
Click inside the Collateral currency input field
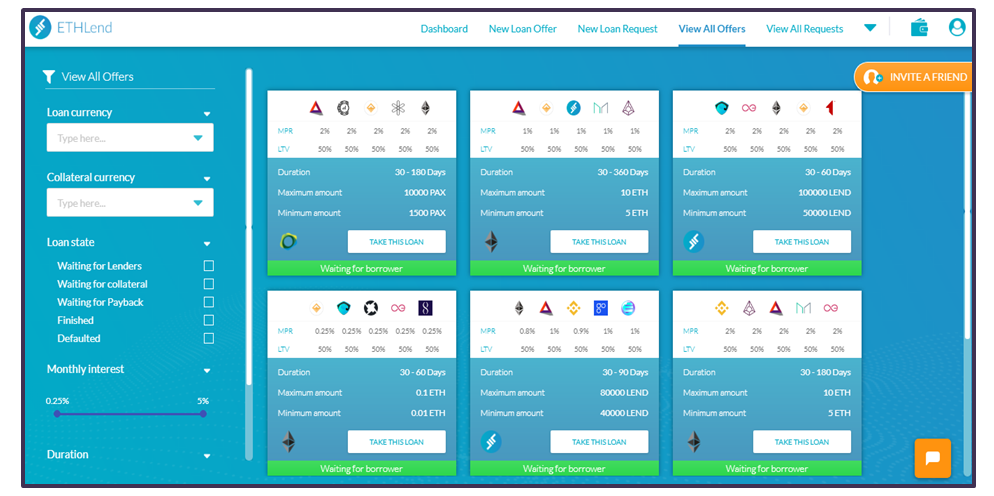point(130,203)
